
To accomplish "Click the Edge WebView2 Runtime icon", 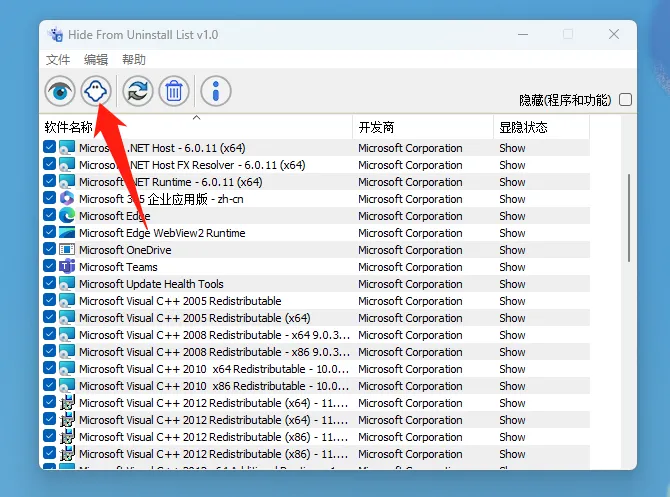I will (x=67, y=232).
